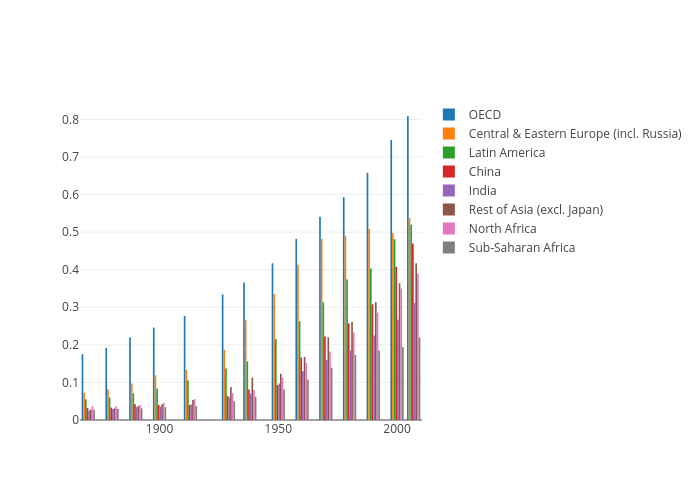Image resolution: width=700 pixels, height=500 pixels.
Task: Click the 0.8 y-axis tick label
Action: 70,119
